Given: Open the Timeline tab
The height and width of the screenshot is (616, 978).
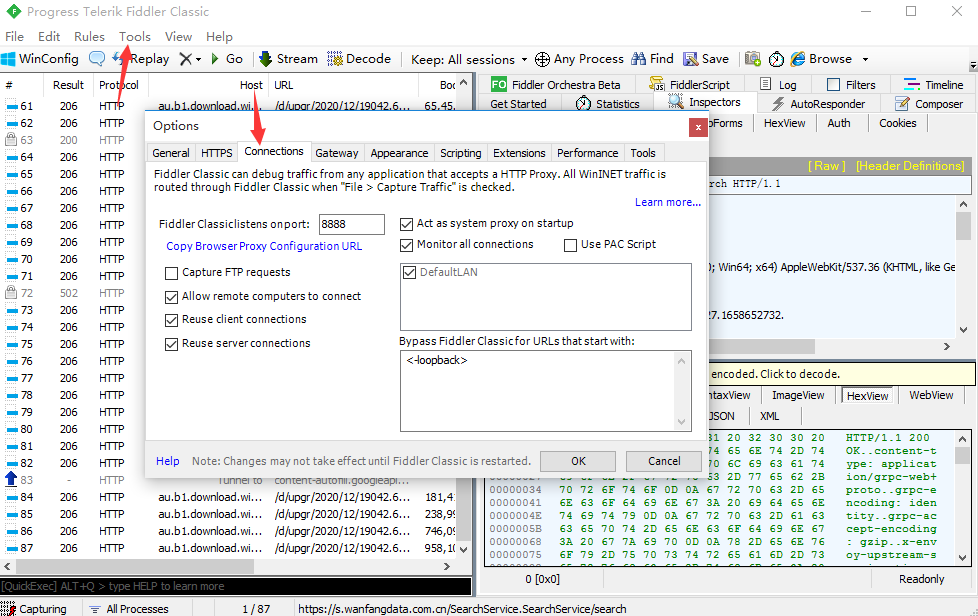Looking at the screenshot, I should tap(934, 85).
